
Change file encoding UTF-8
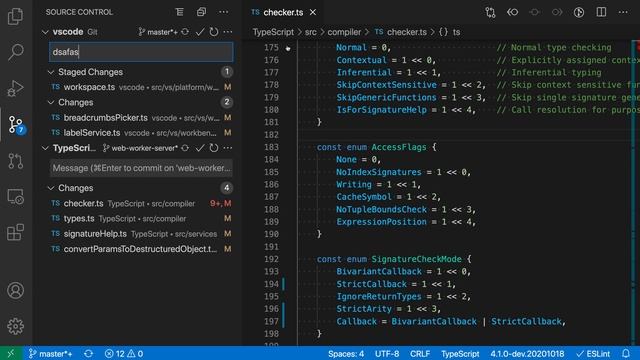(387, 353)
